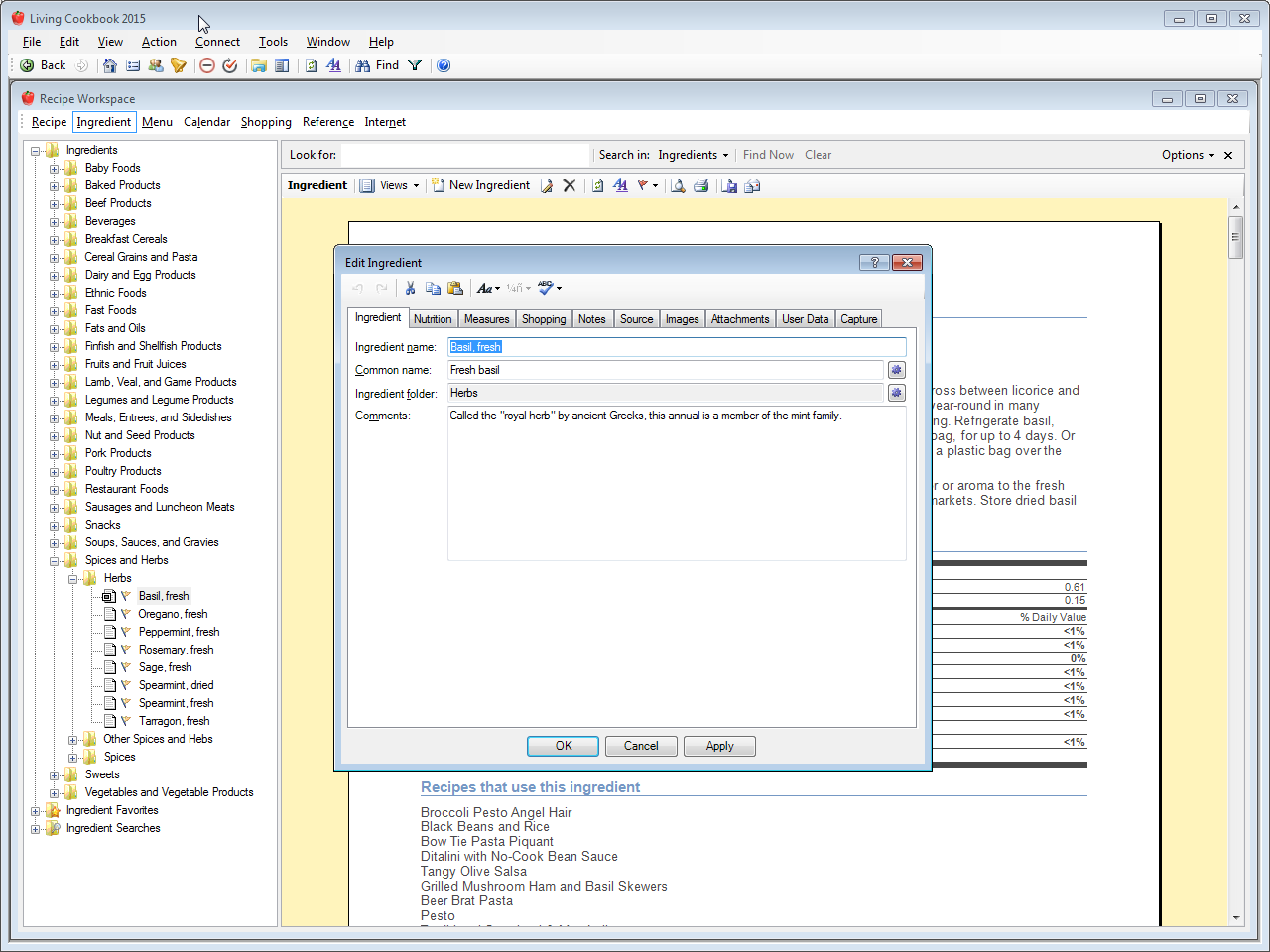This screenshot has width=1270, height=952.
Task: Click the checkmark clock icon in main toolbar
Action: click(x=230, y=65)
